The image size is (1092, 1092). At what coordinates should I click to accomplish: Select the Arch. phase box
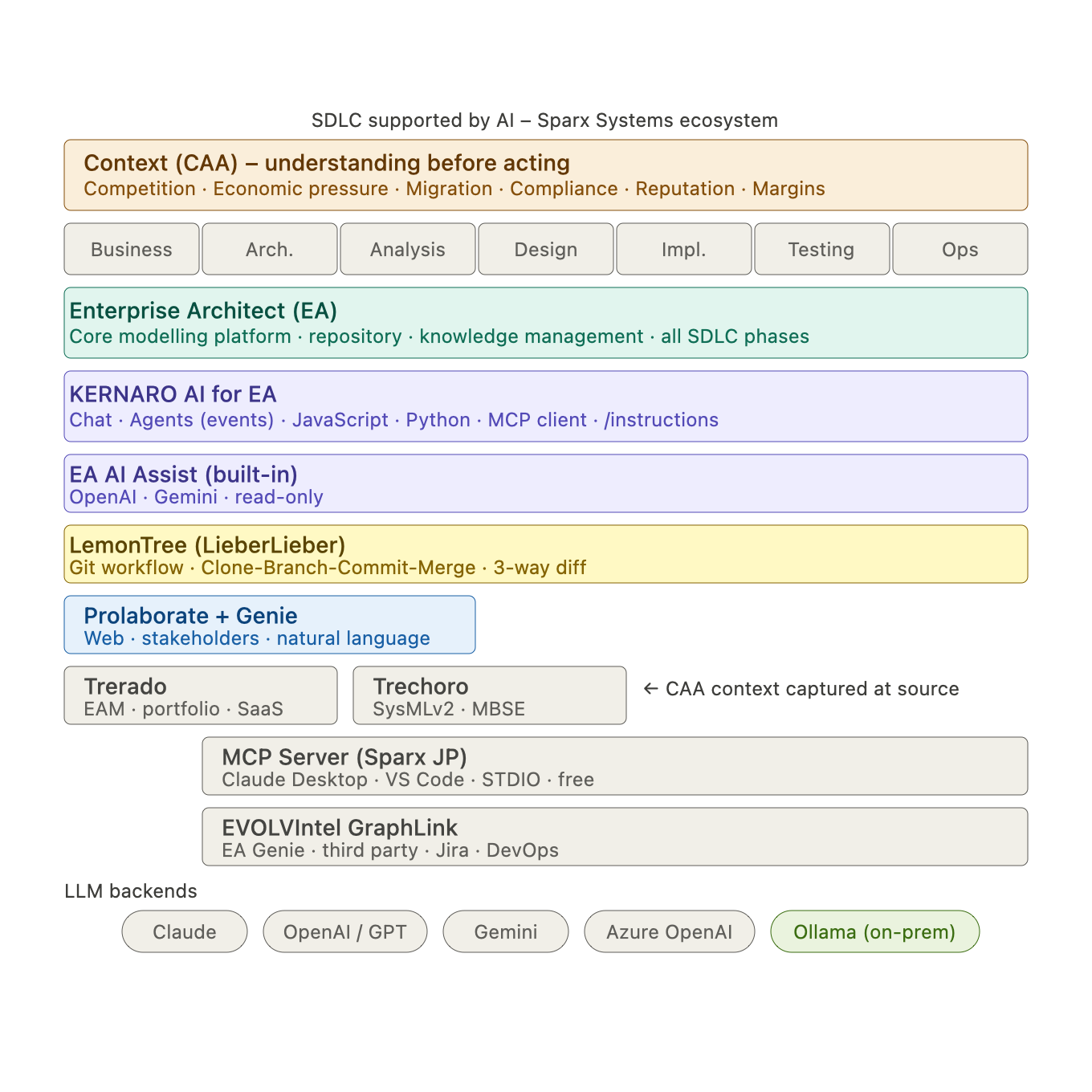(270, 249)
